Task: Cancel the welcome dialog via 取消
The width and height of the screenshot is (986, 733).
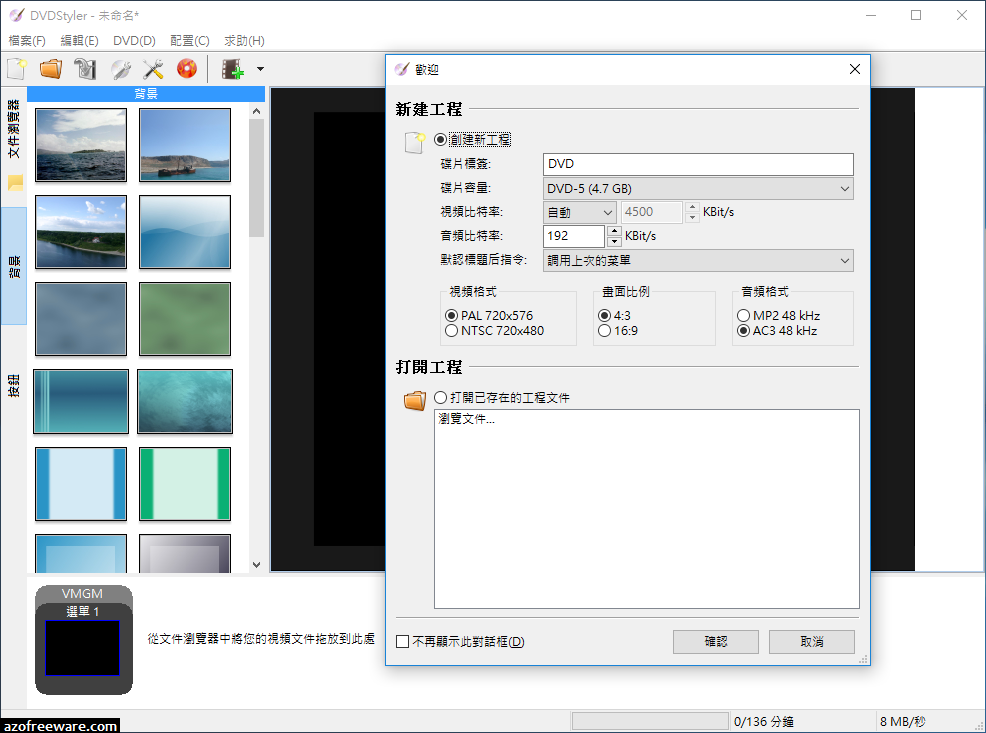Action: point(811,641)
